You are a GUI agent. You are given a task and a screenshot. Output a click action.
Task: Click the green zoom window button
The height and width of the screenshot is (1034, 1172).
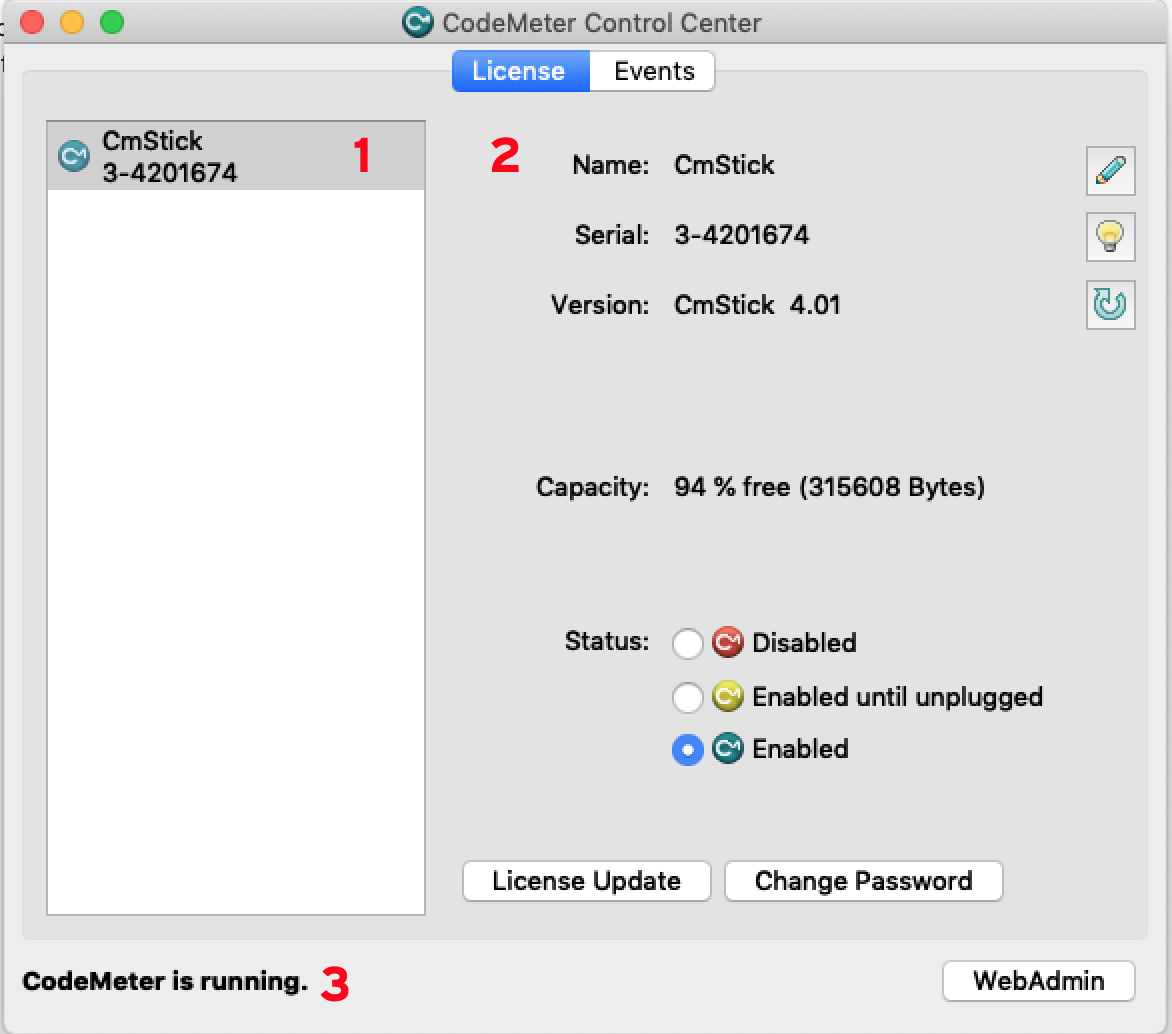tap(112, 22)
